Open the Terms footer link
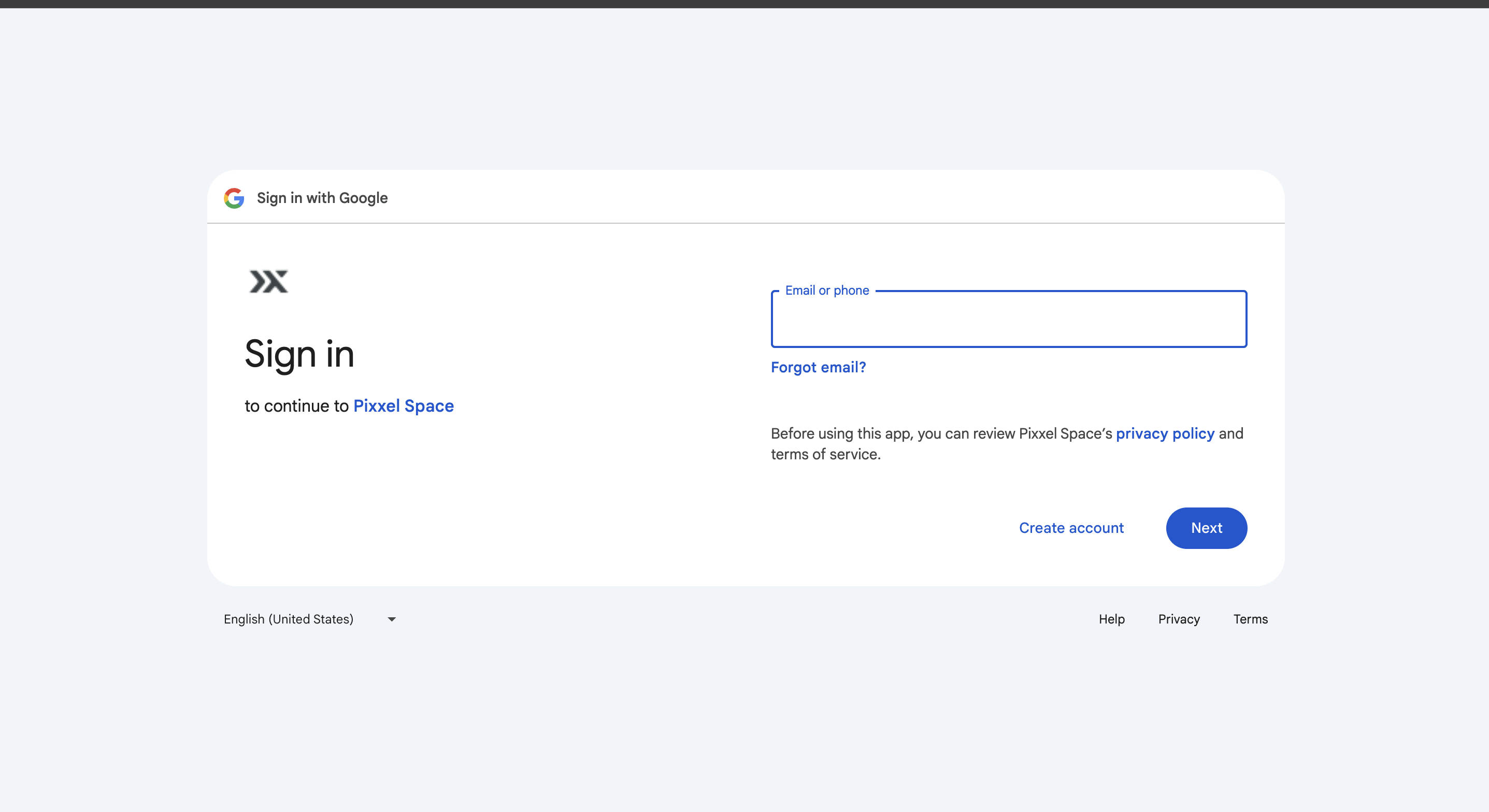Image resolution: width=1489 pixels, height=812 pixels. click(x=1250, y=619)
